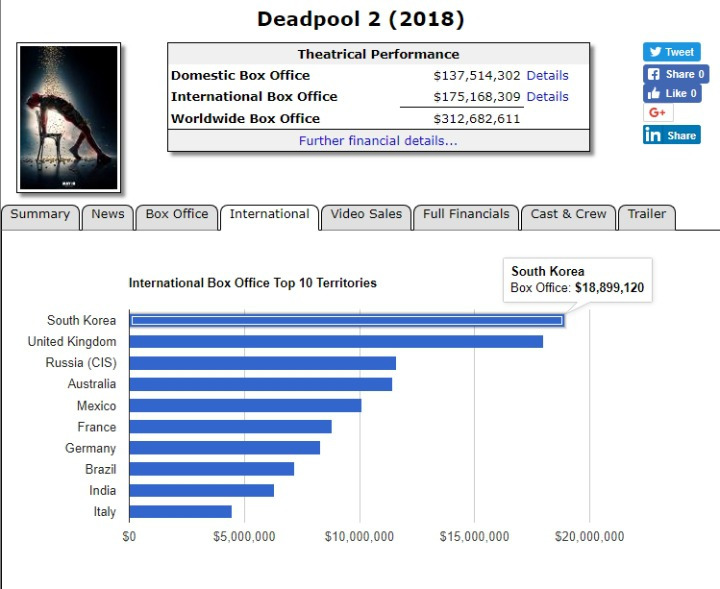Open the News tab
The image size is (720, 589).
click(108, 216)
